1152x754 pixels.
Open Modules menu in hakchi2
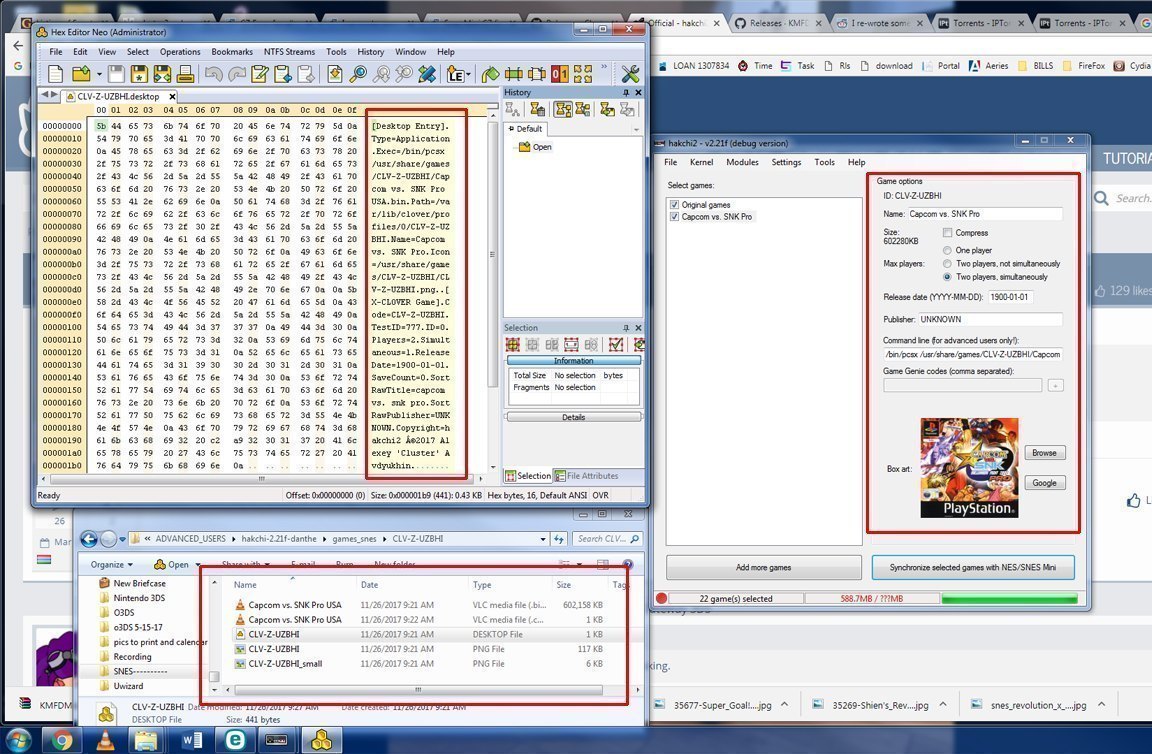coord(742,162)
